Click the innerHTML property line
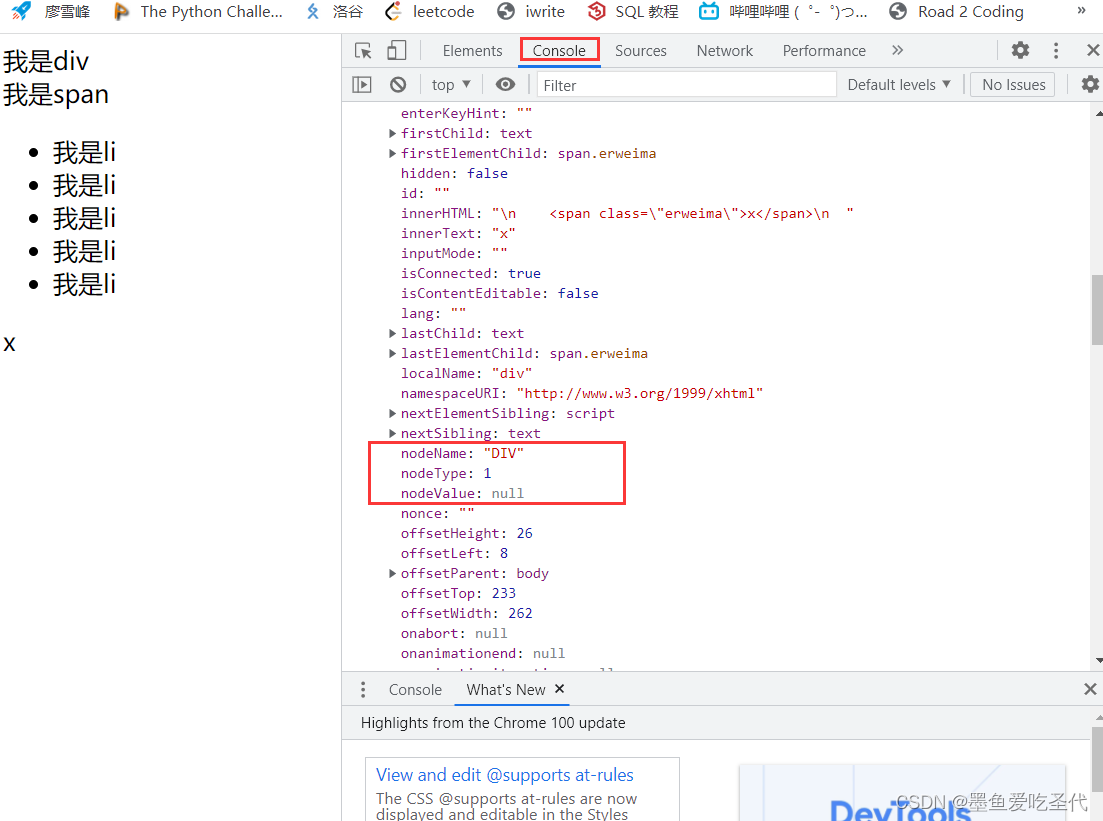The image size is (1103, 821). click(627, 213)
